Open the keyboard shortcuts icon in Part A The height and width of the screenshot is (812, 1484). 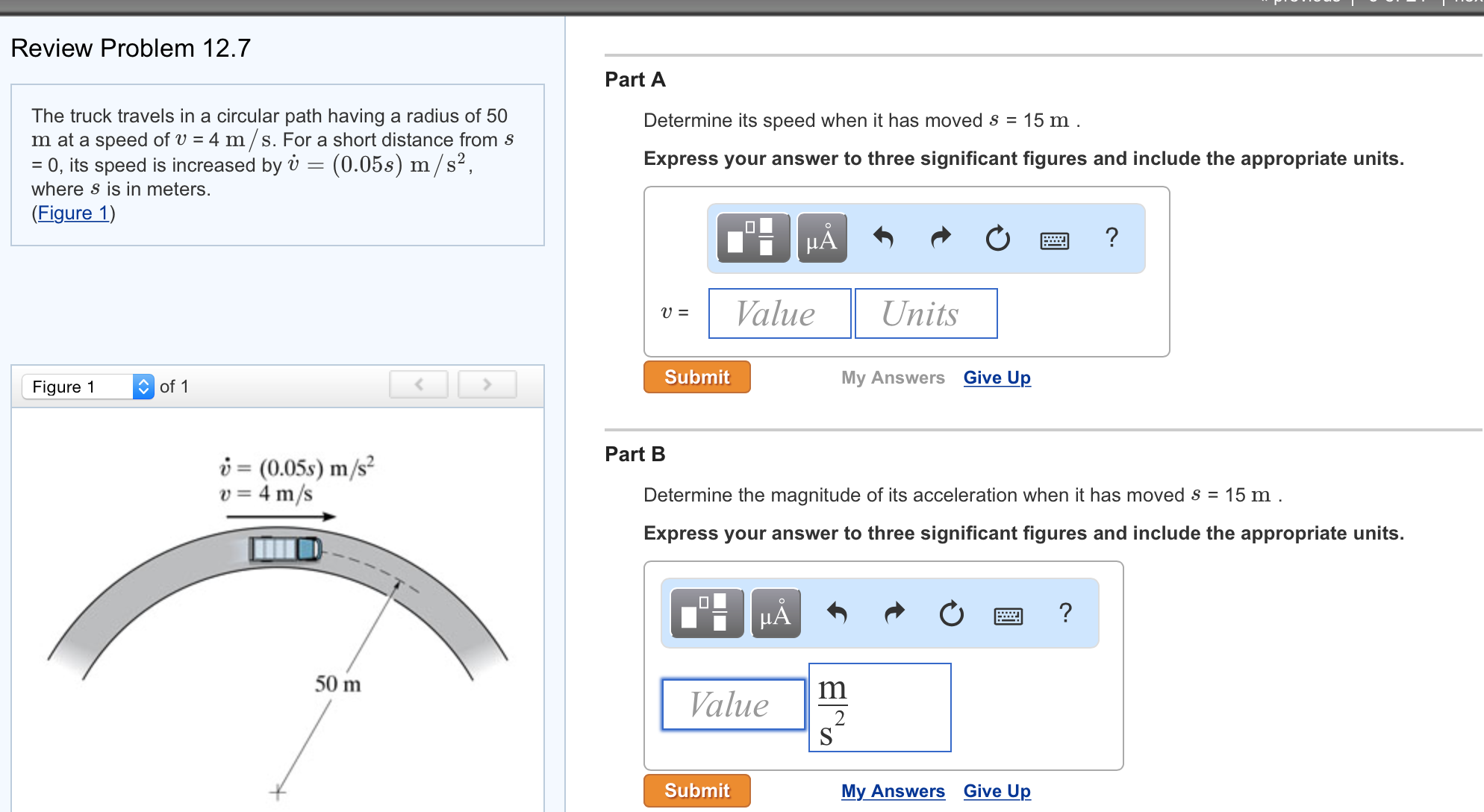1053,240
